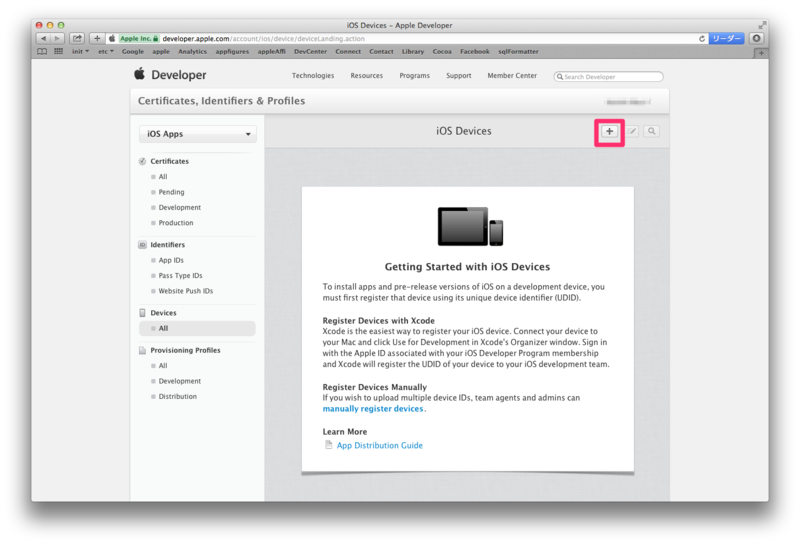Open the Facebook bookmark

point(474,52)
